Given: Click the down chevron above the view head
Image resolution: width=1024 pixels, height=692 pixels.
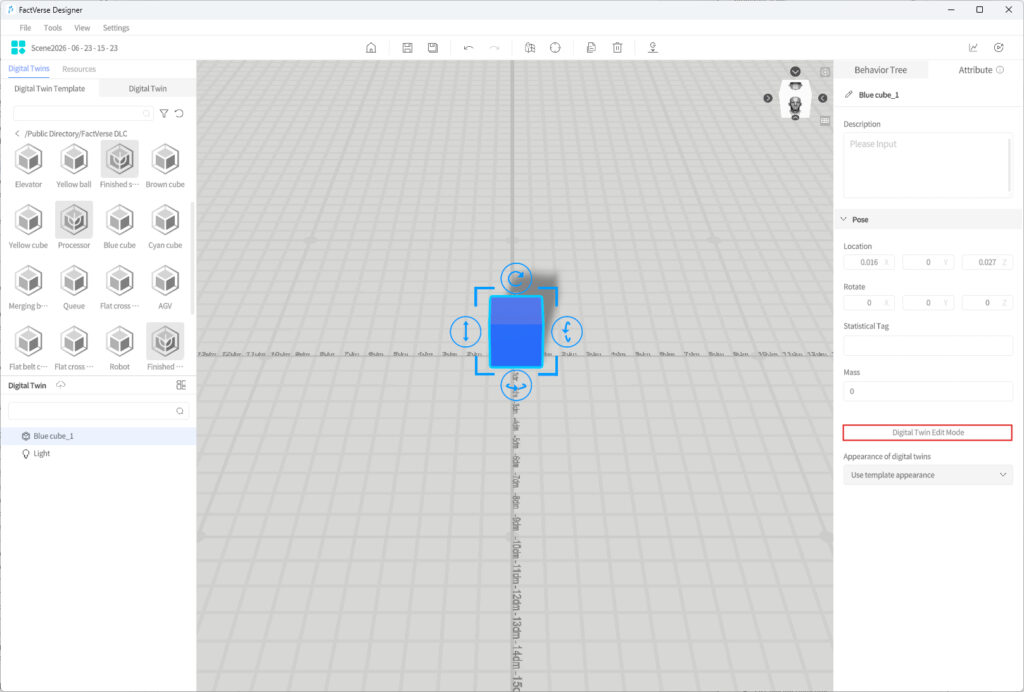Looking at the screenshot, I should [795, 71].
